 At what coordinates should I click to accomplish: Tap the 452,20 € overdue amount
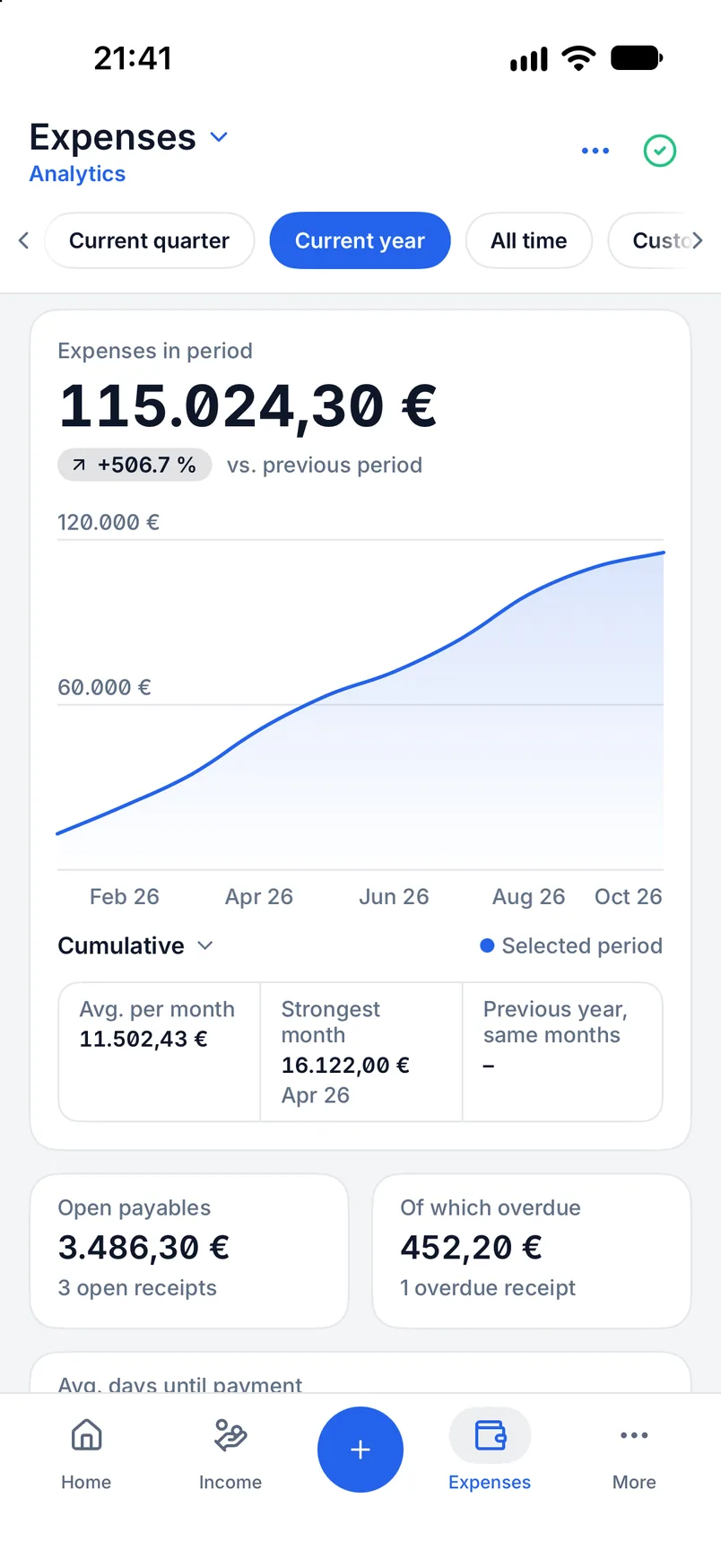point(471,1247)
